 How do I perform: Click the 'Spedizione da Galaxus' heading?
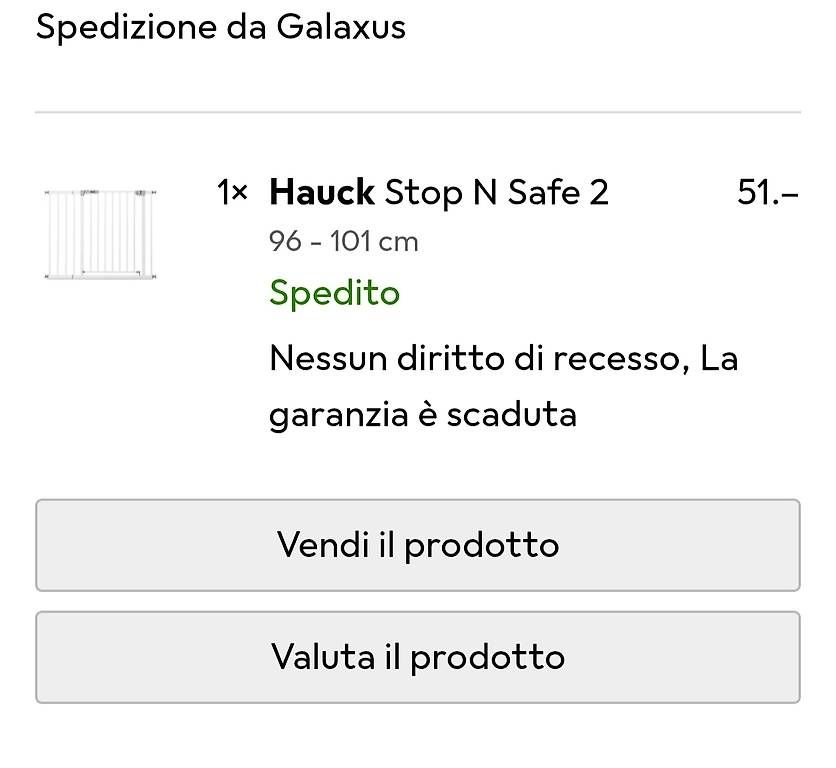[x=221, y=27]
